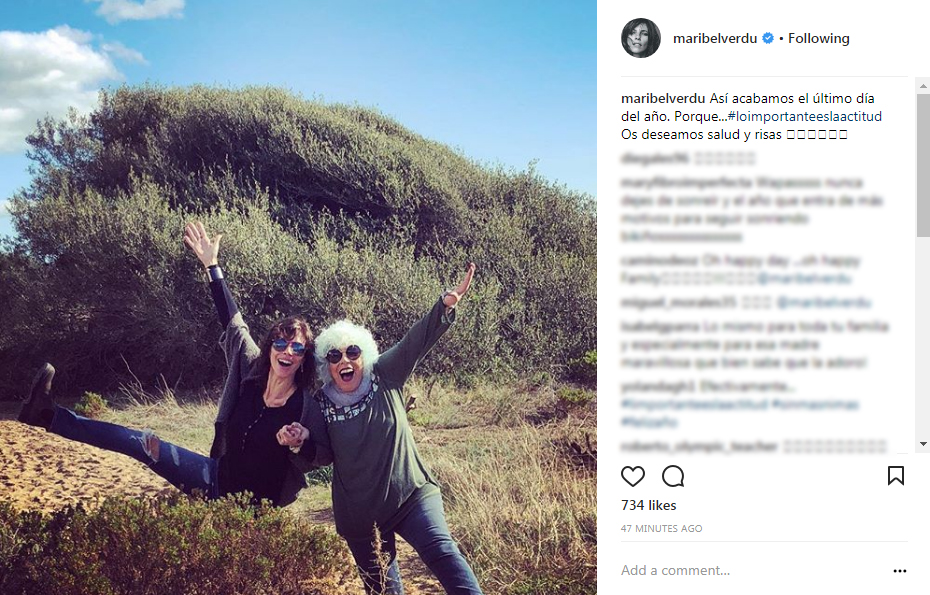Open the #loimportanteeslaactitud hashtag link

pyautogui.click(x=804, y=116)
